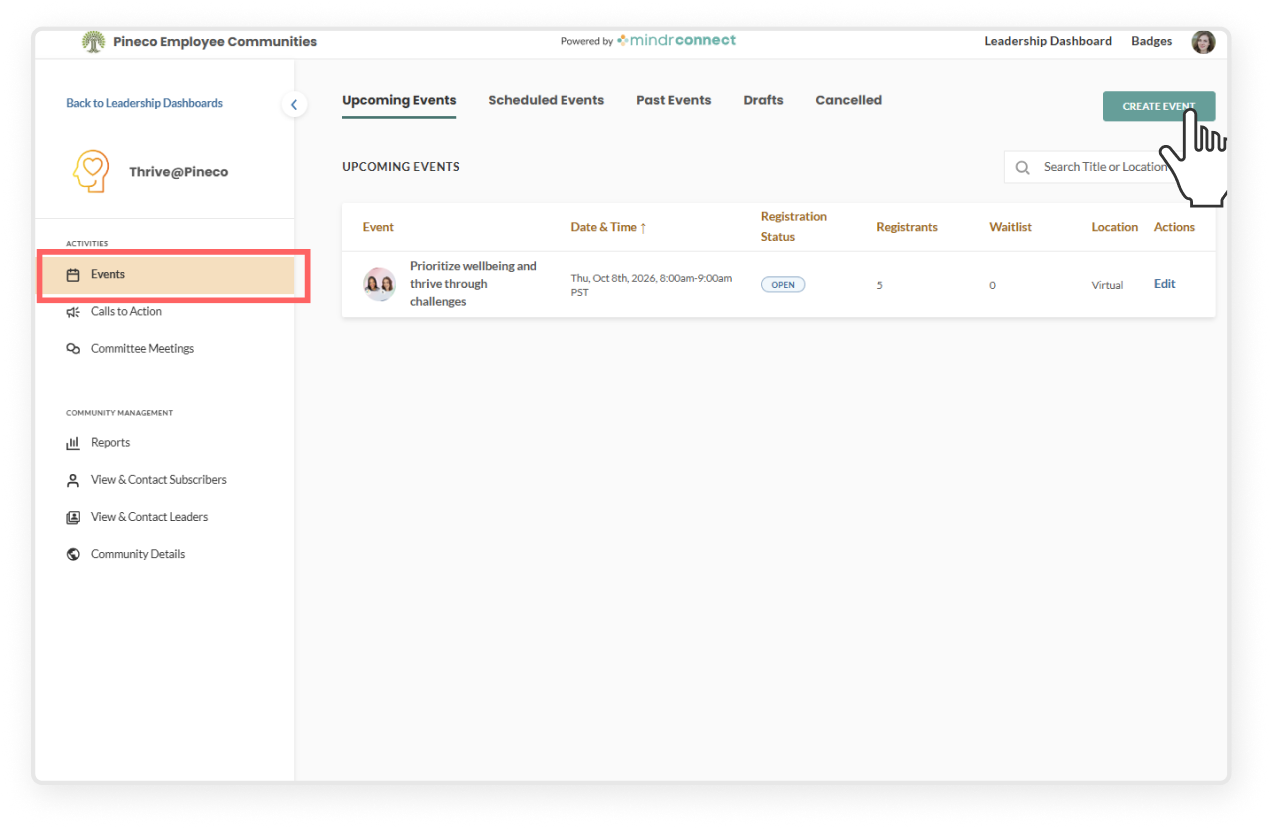The height and width of the screenshot is (830, 1272).
Task: Click the Thrive@Pineco community name
Action: (x=178, y=172)
